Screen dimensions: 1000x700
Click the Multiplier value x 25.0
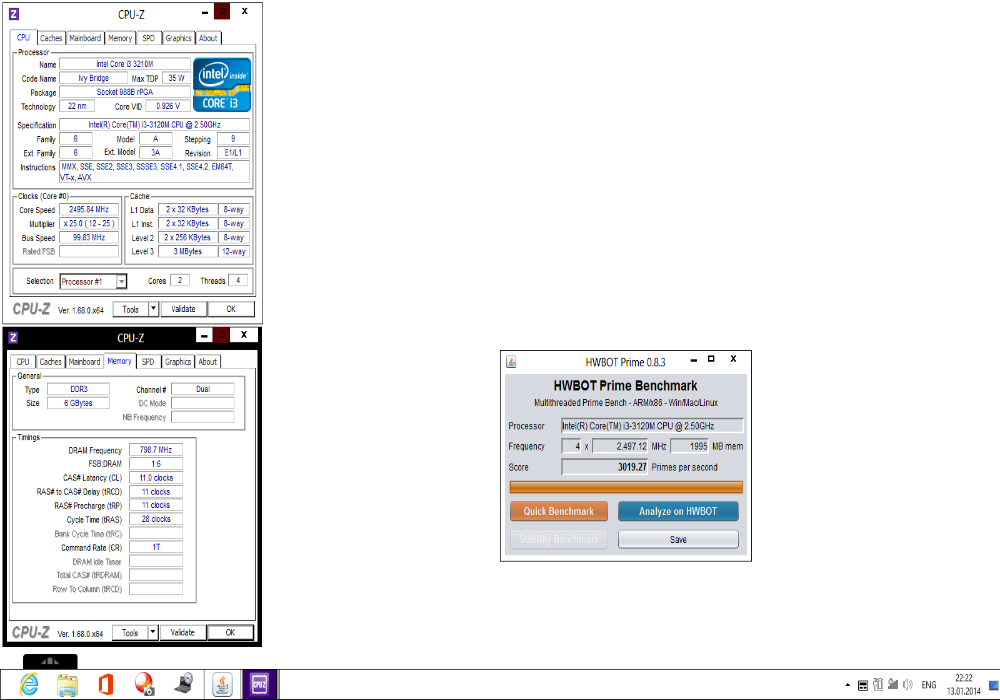89,224
